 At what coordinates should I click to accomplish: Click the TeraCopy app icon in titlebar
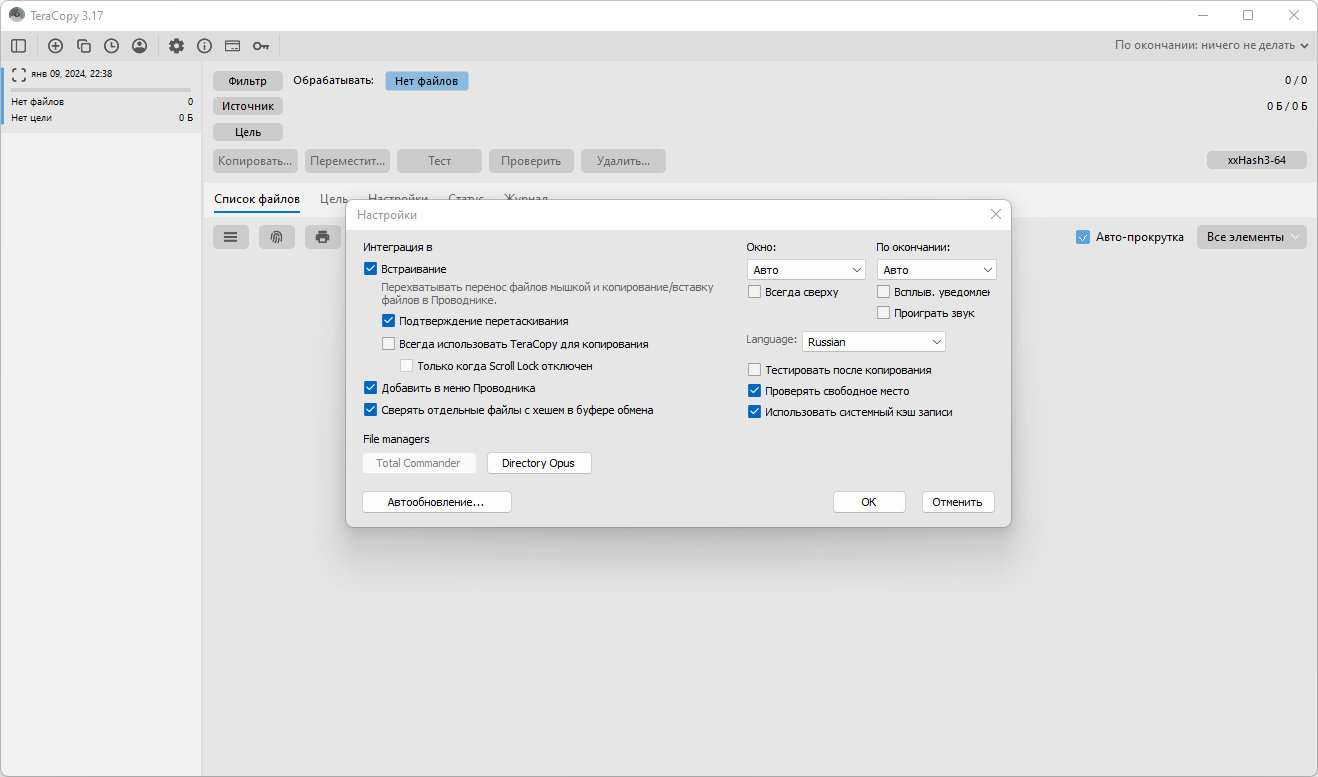pos(17,15)
